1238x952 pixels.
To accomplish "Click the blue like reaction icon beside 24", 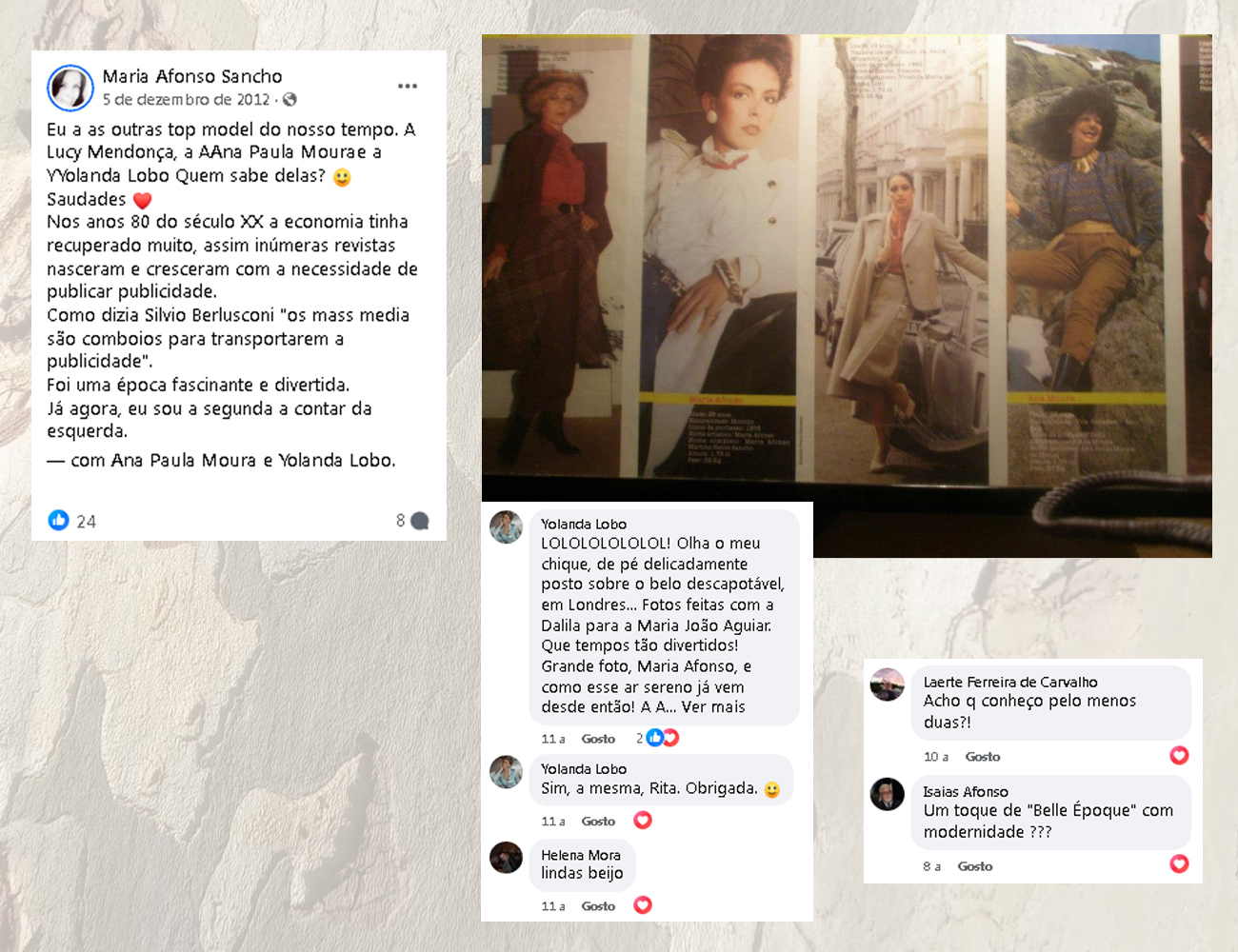I will (x=59, y=520).
